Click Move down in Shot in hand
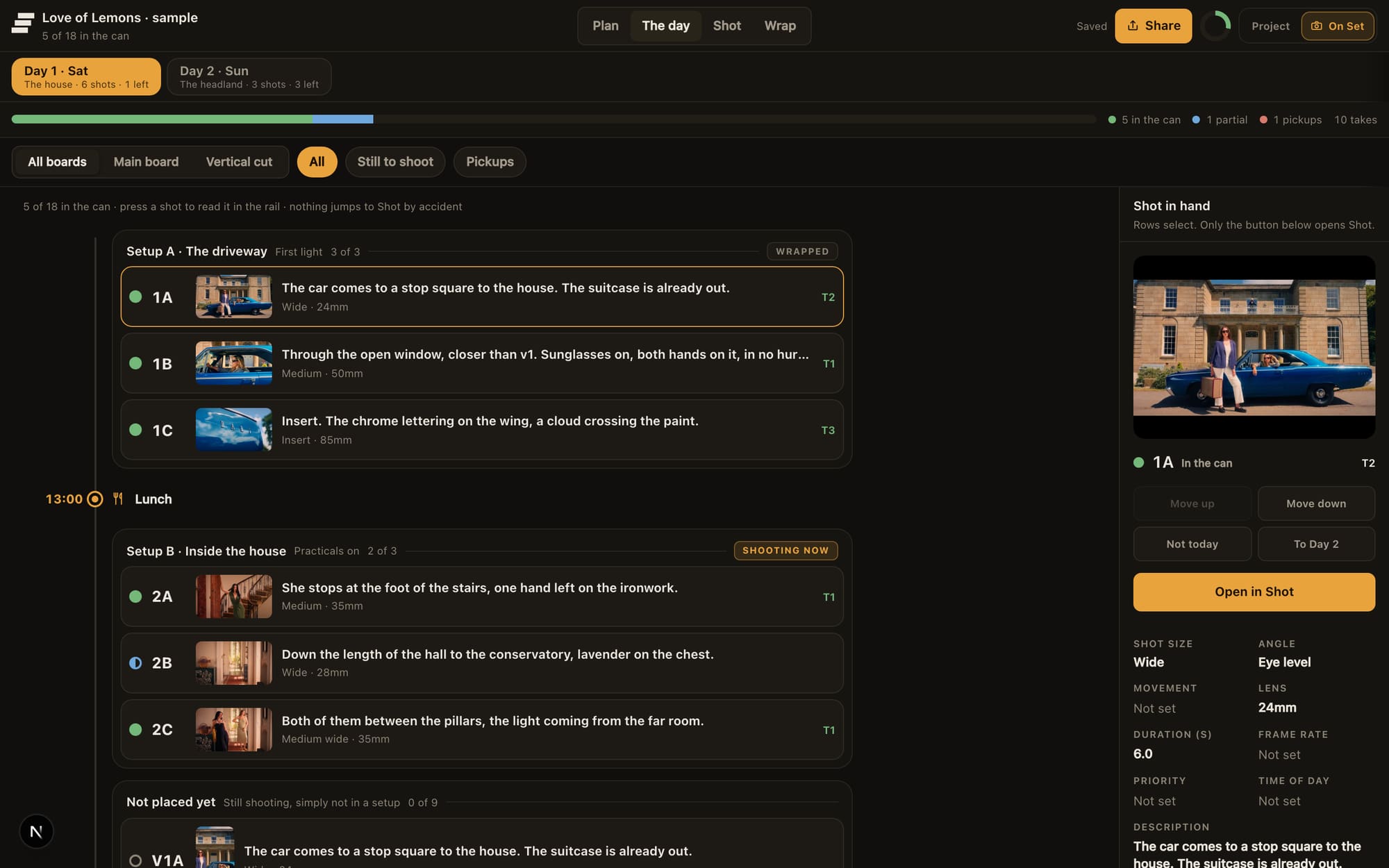1389x868 pixels. (1316, 503)
